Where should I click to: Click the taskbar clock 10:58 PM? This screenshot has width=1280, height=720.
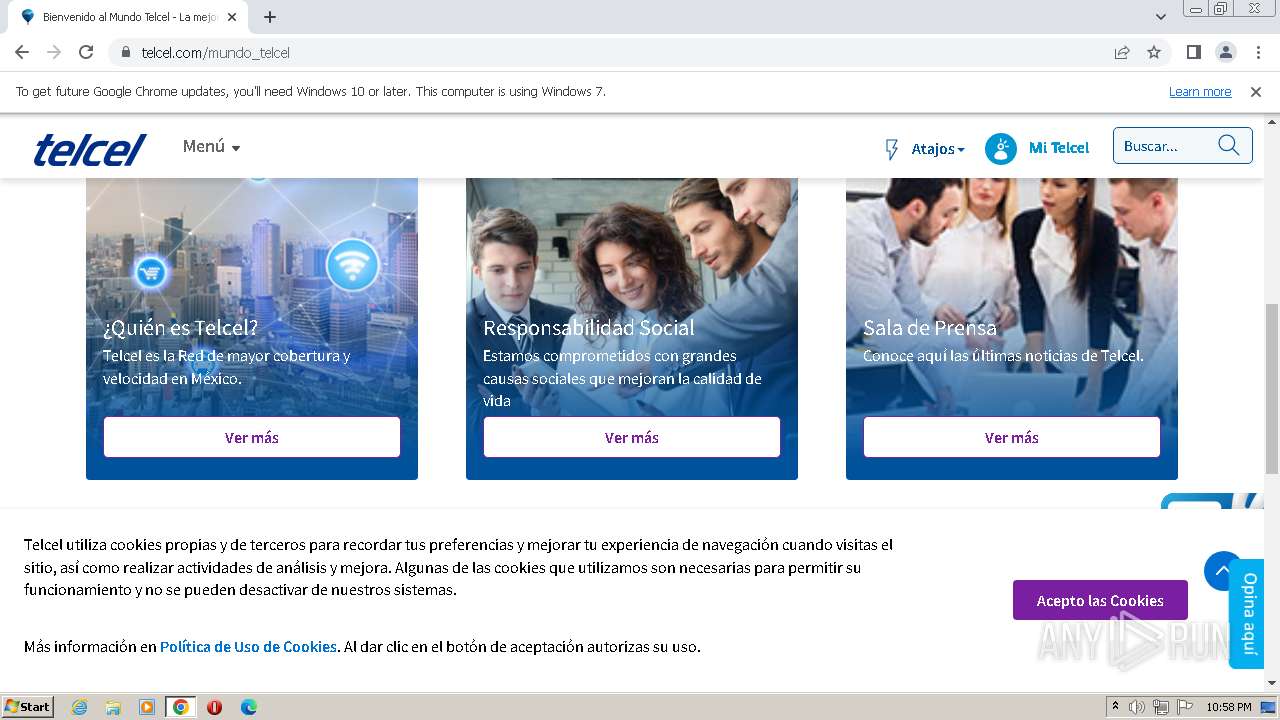[1229, 707]
